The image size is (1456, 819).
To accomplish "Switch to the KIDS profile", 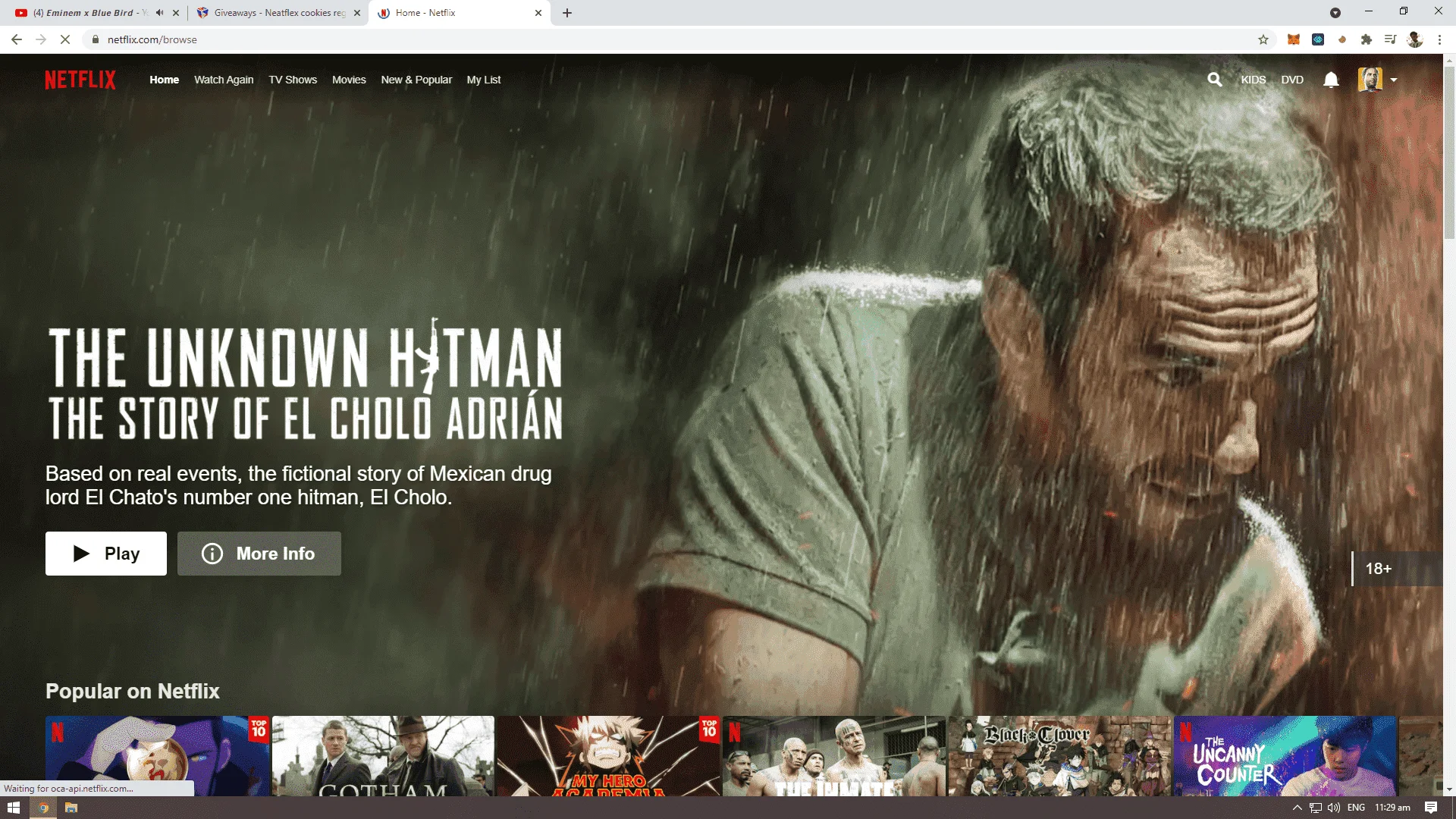I will [1254, 80].
